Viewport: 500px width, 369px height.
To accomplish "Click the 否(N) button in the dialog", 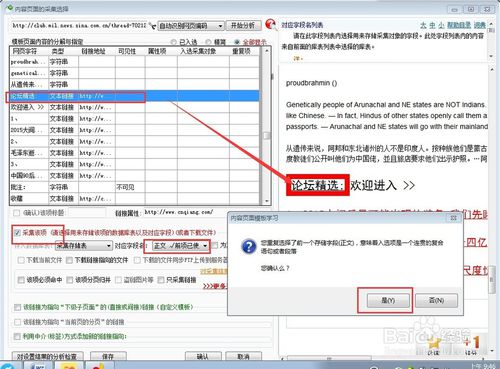I will [x=436, y=300].
